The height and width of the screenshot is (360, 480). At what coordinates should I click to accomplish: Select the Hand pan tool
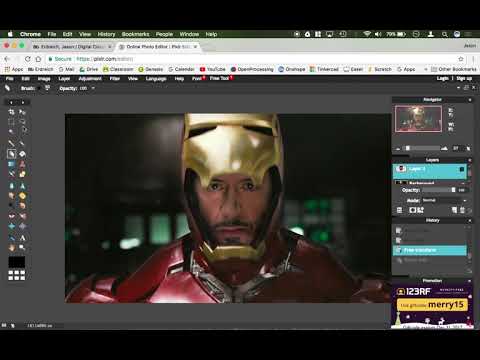click(x=12, y=248)
